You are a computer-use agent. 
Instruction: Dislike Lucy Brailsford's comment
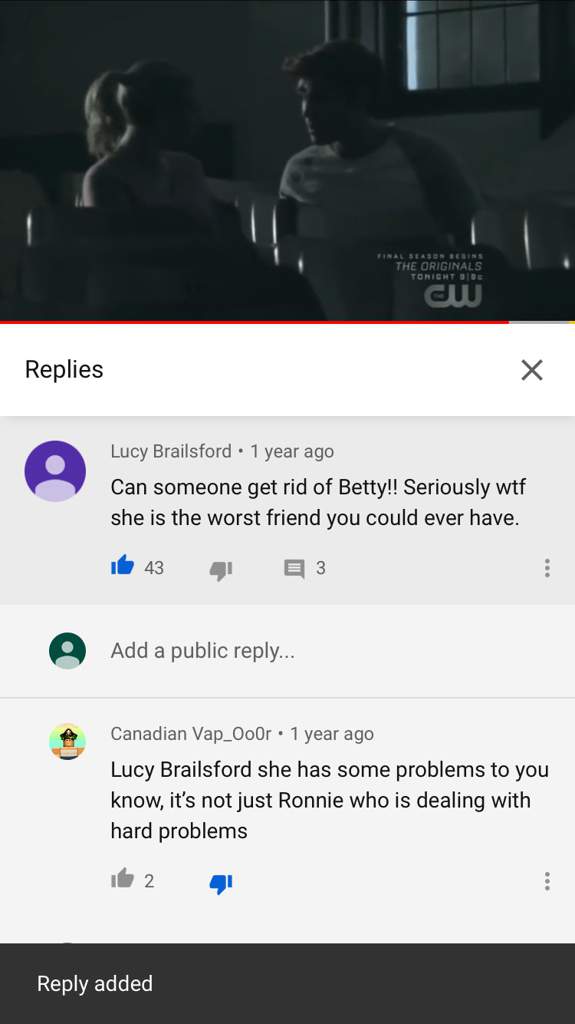coord(221,569)
